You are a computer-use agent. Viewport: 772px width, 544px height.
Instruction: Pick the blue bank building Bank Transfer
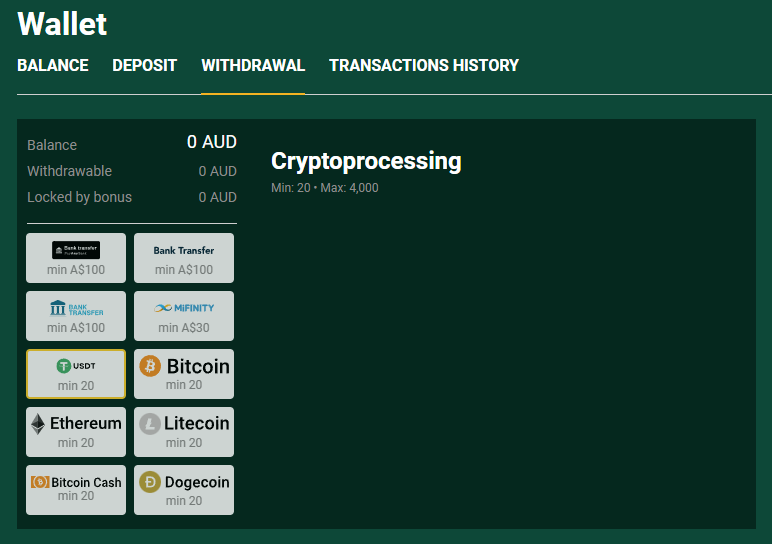[x=76, y=316]
